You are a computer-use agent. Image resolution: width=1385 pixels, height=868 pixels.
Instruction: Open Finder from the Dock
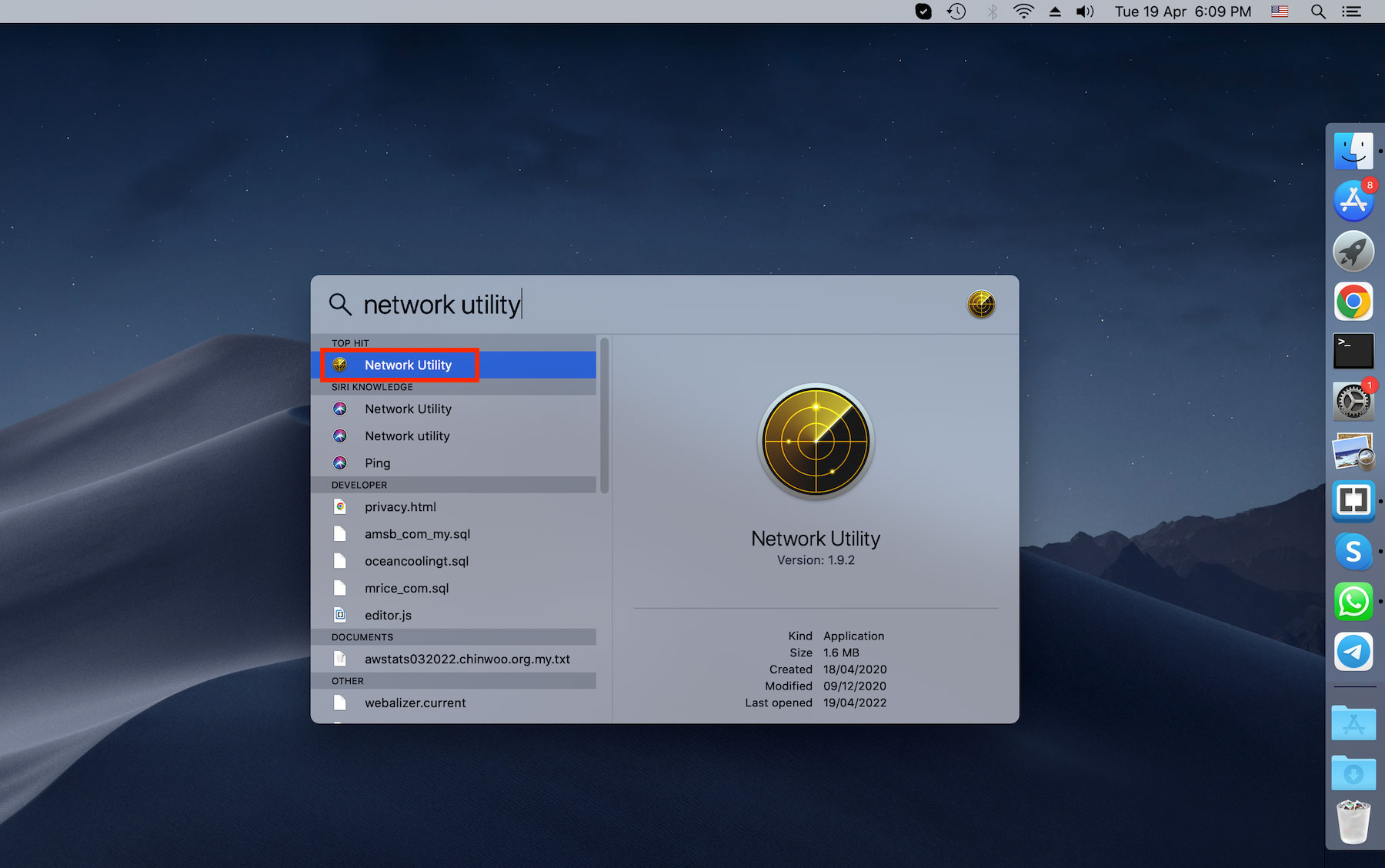1353,151
